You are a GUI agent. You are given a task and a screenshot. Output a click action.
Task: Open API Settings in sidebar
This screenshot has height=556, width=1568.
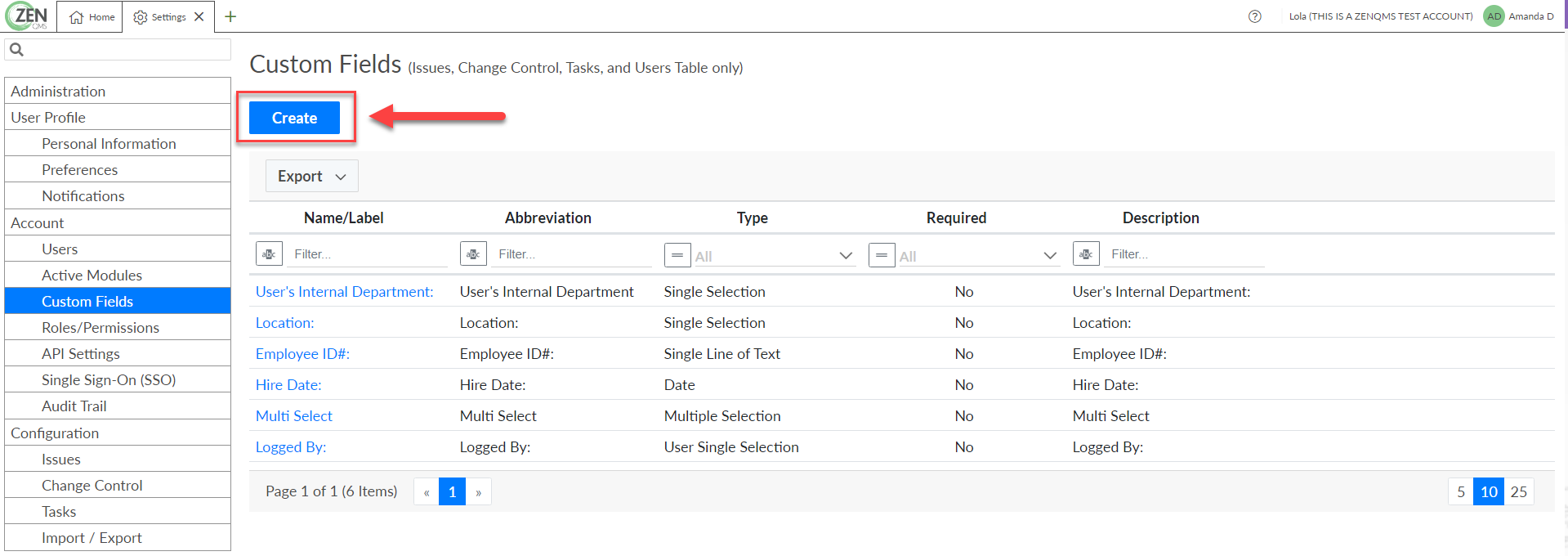118,353
